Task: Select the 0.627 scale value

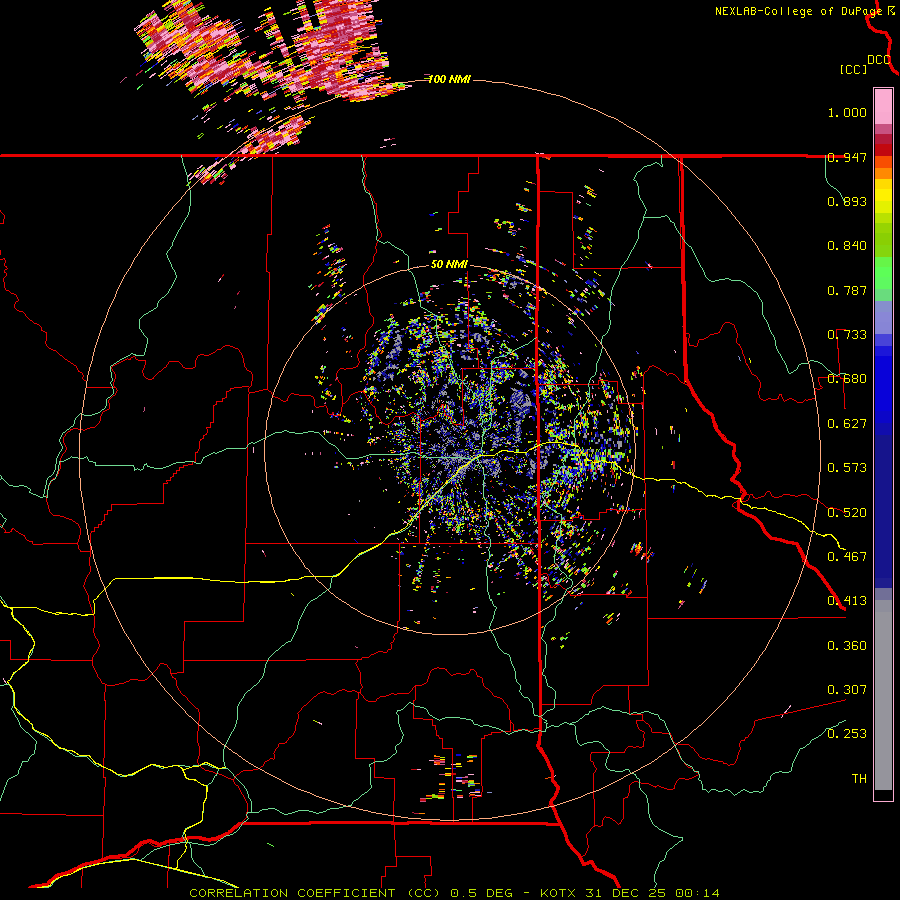Action: (x=847, y=424)
